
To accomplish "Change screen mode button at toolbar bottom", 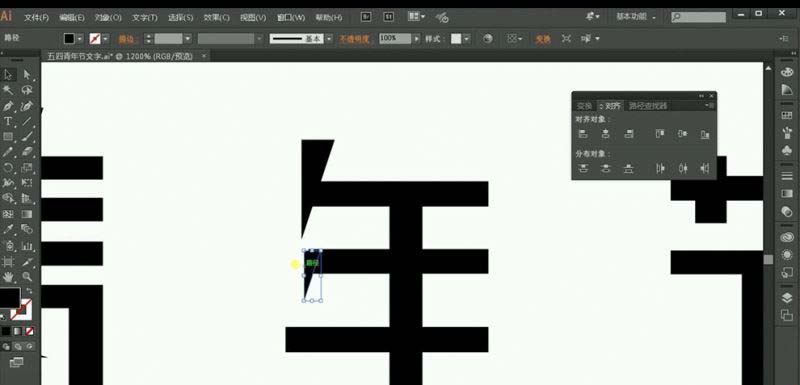I will pos(16,363).
